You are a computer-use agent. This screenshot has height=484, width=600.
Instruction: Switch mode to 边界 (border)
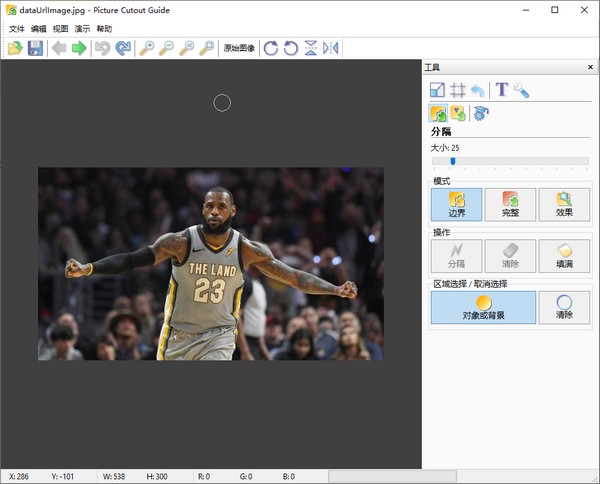pyautogui.click(x=456, y=204)
